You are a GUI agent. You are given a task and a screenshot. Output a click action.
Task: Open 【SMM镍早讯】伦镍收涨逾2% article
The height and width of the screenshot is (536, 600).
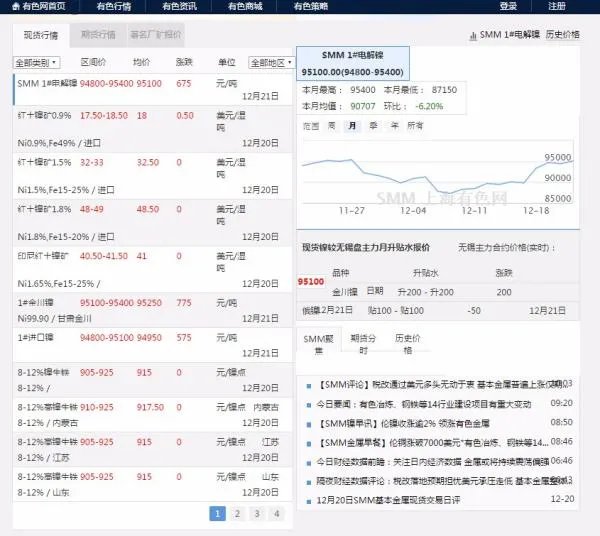[403, 424]
